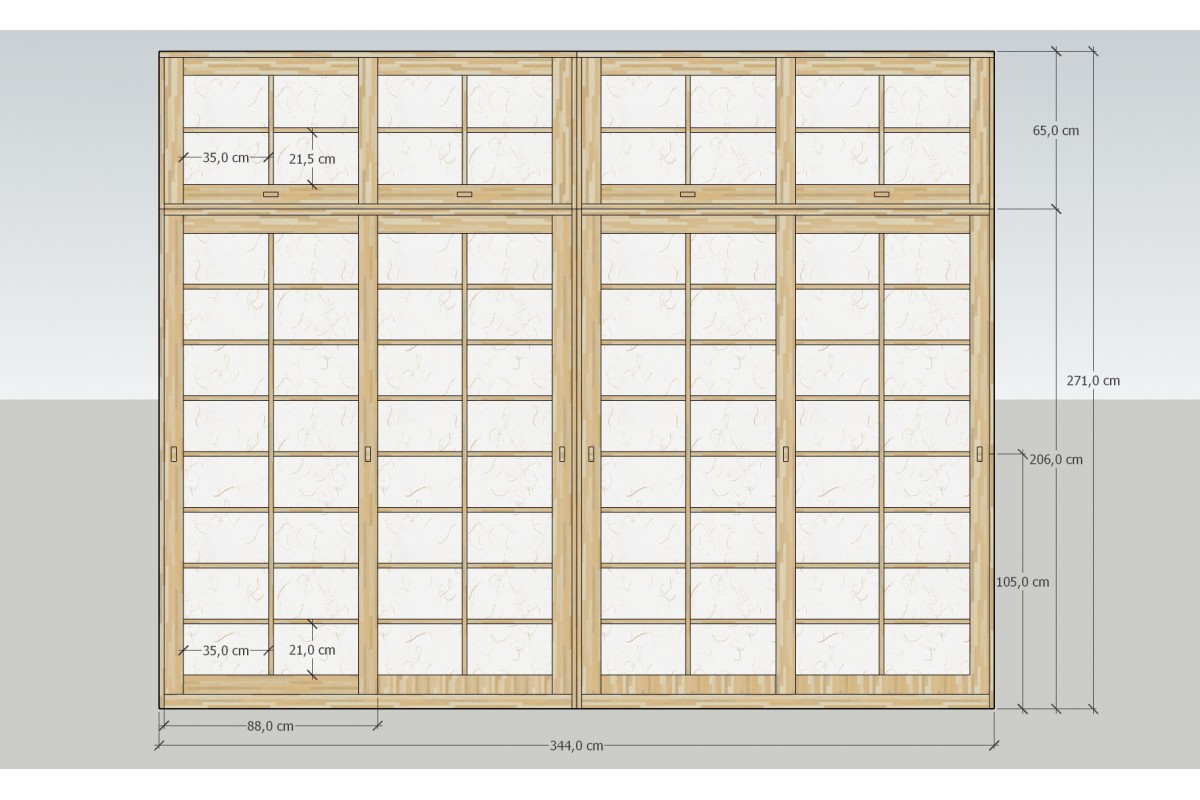The height and width of the screenshot is (800, 1200).
Task: Click the 35,0 cm label in bottom panel
Action: coord(225,650)
